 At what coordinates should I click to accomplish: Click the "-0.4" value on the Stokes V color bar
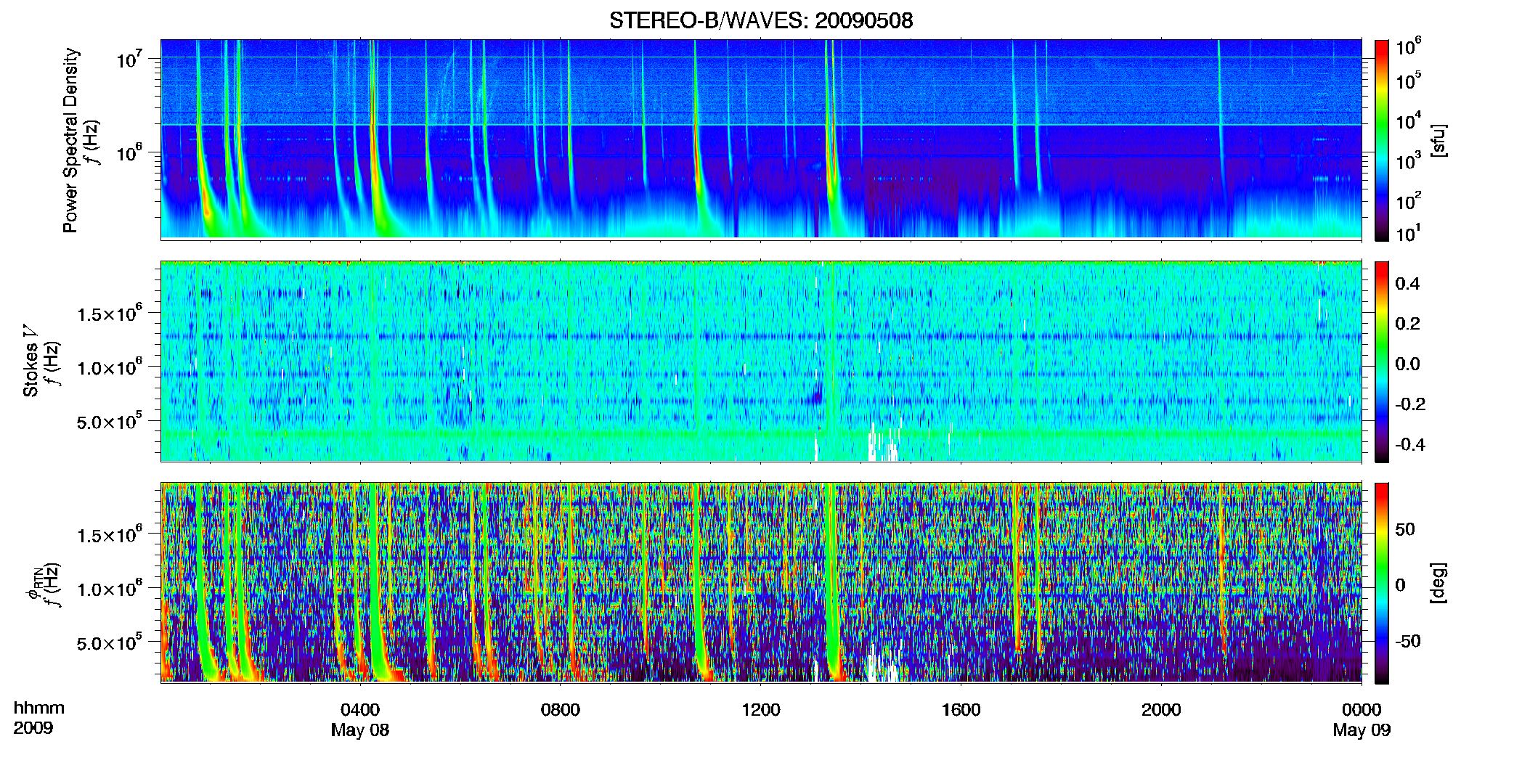[1410, 444]
